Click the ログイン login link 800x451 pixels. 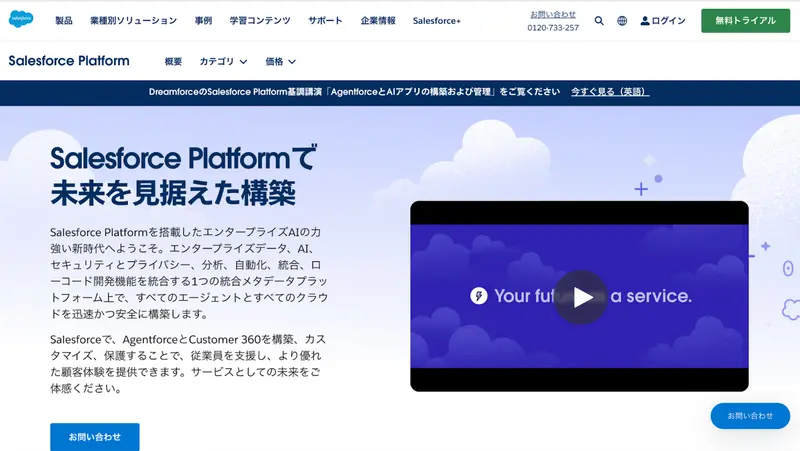[x=663, y=21]
